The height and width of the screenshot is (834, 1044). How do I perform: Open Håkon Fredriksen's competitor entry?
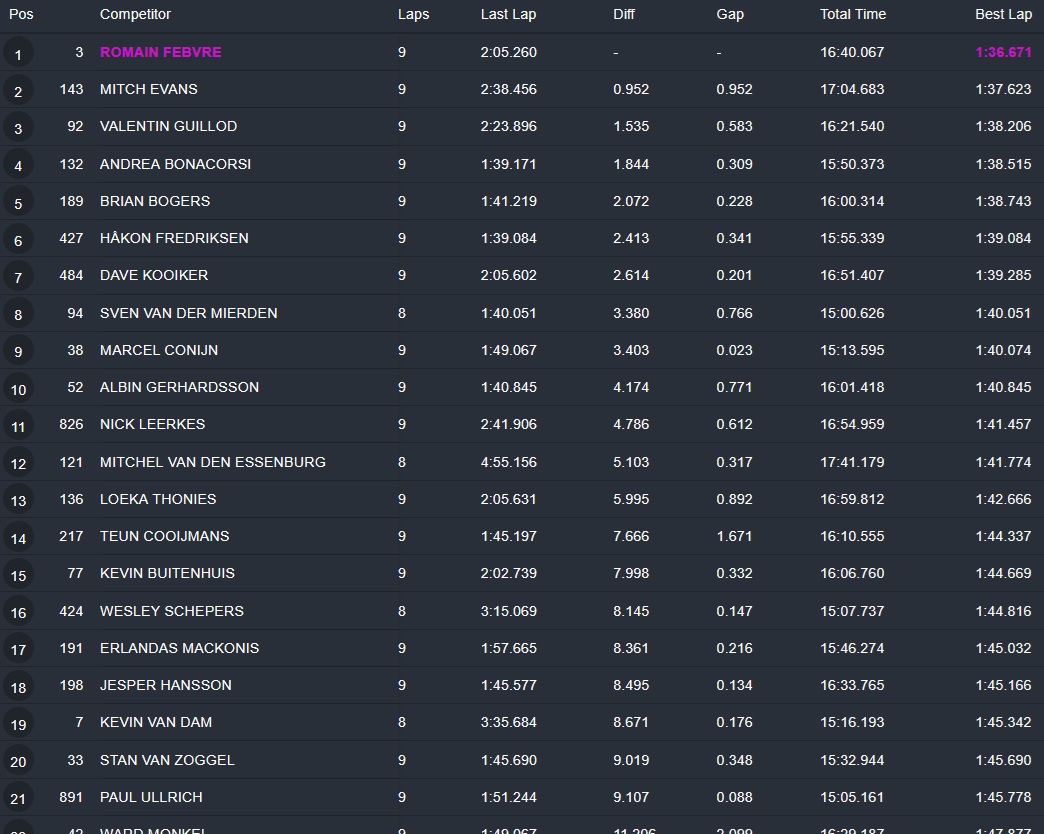click(174, 238)
